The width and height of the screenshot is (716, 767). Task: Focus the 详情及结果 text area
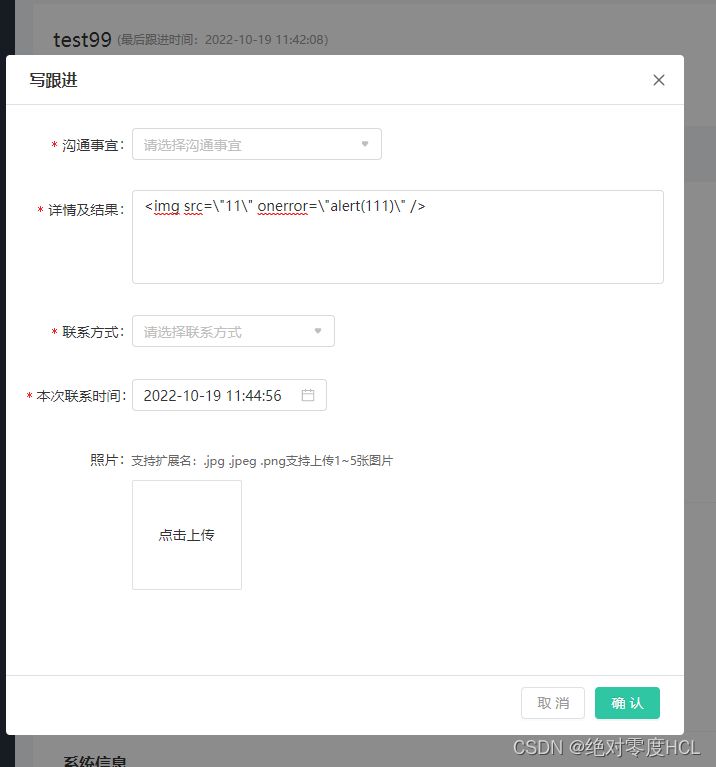click(x=398, y=237)
